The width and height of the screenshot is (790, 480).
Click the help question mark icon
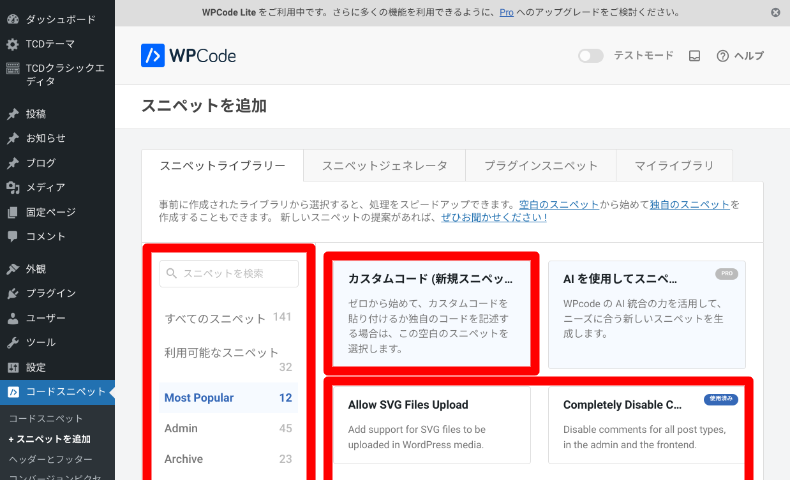(x=722, y=56)
